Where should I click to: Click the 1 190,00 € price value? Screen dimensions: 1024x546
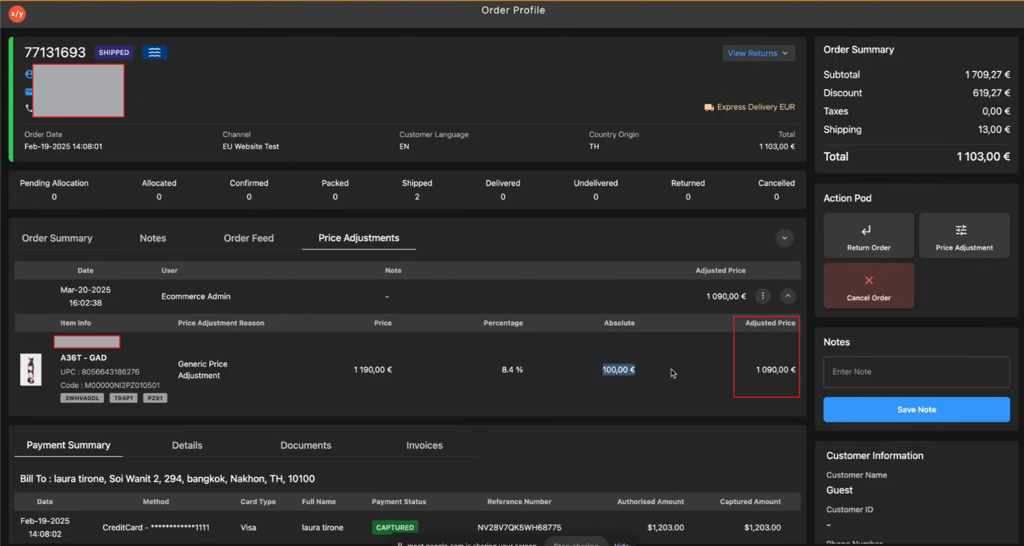(373, 370)
